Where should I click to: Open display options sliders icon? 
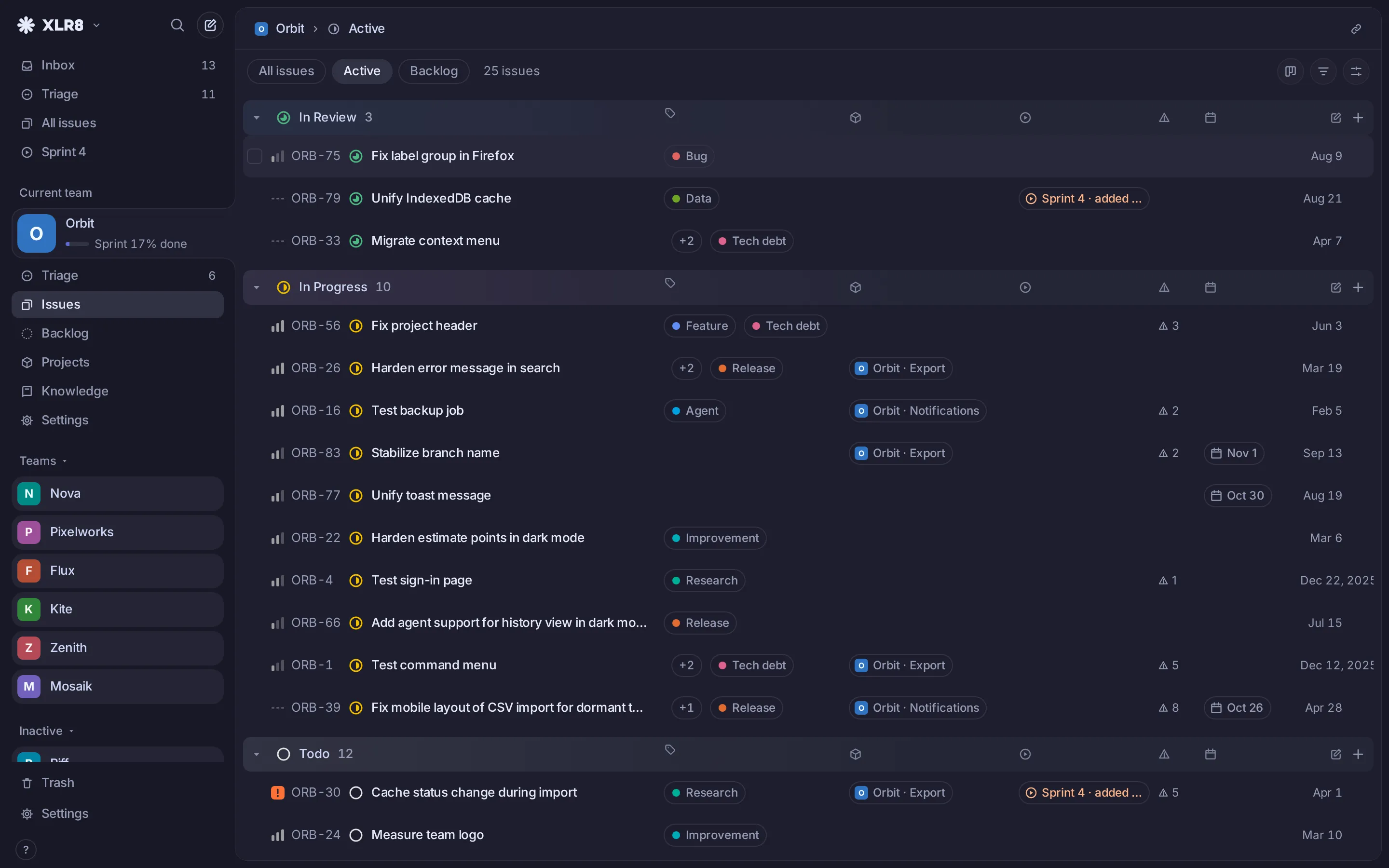pos(1356,71)
